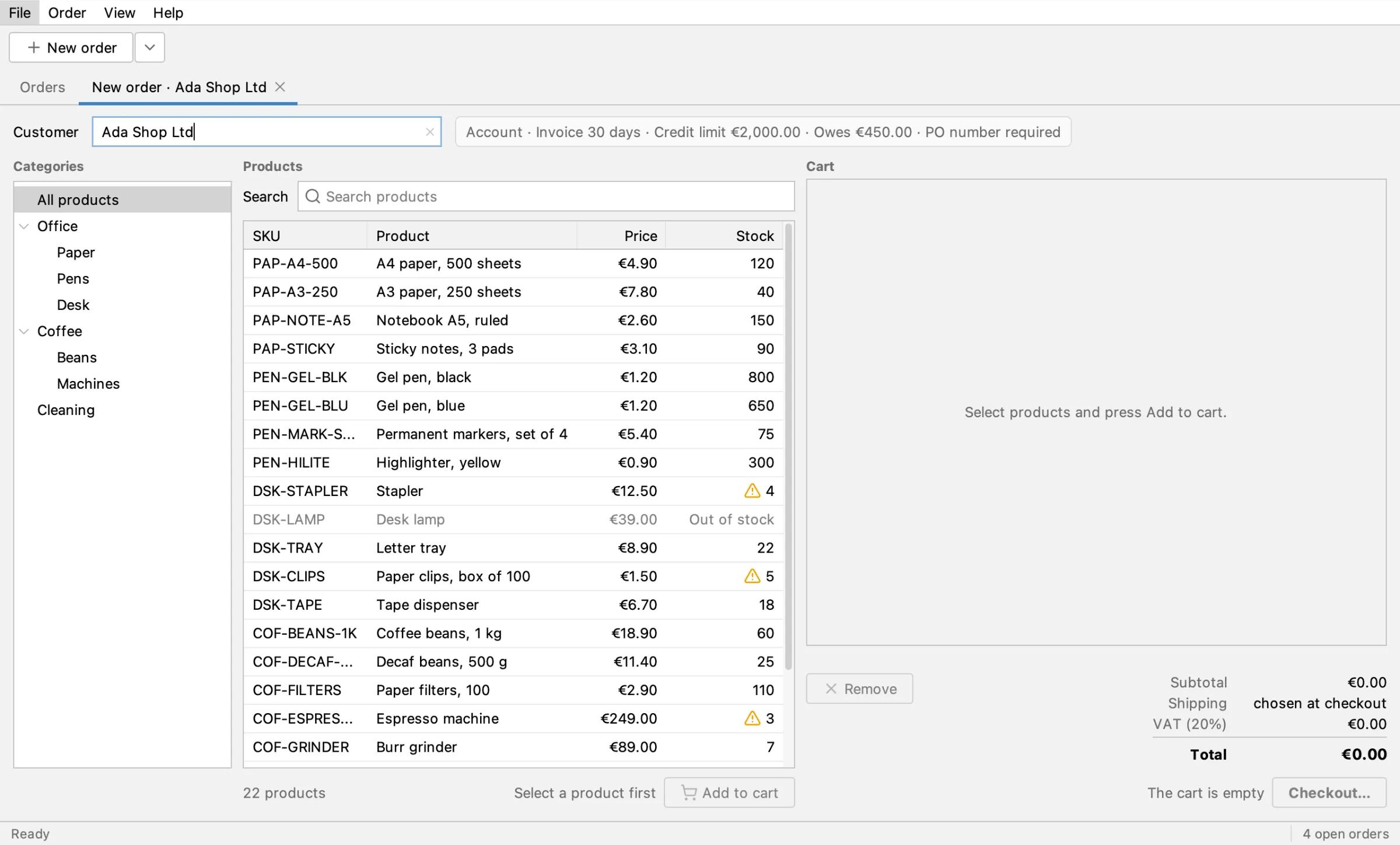This screenshot has width=1400, height=845.
Task: Focus the Search products field
Action: [x=546, y=197]
